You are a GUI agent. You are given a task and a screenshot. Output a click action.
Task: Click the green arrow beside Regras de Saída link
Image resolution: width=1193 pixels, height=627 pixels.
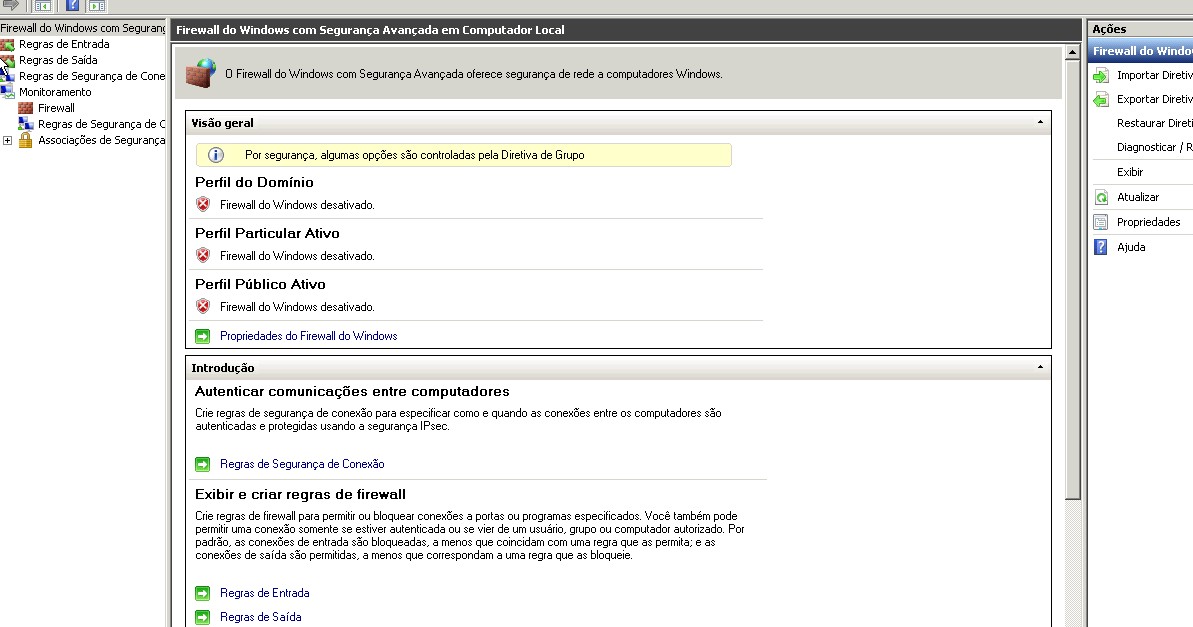[x=202, y=617]
